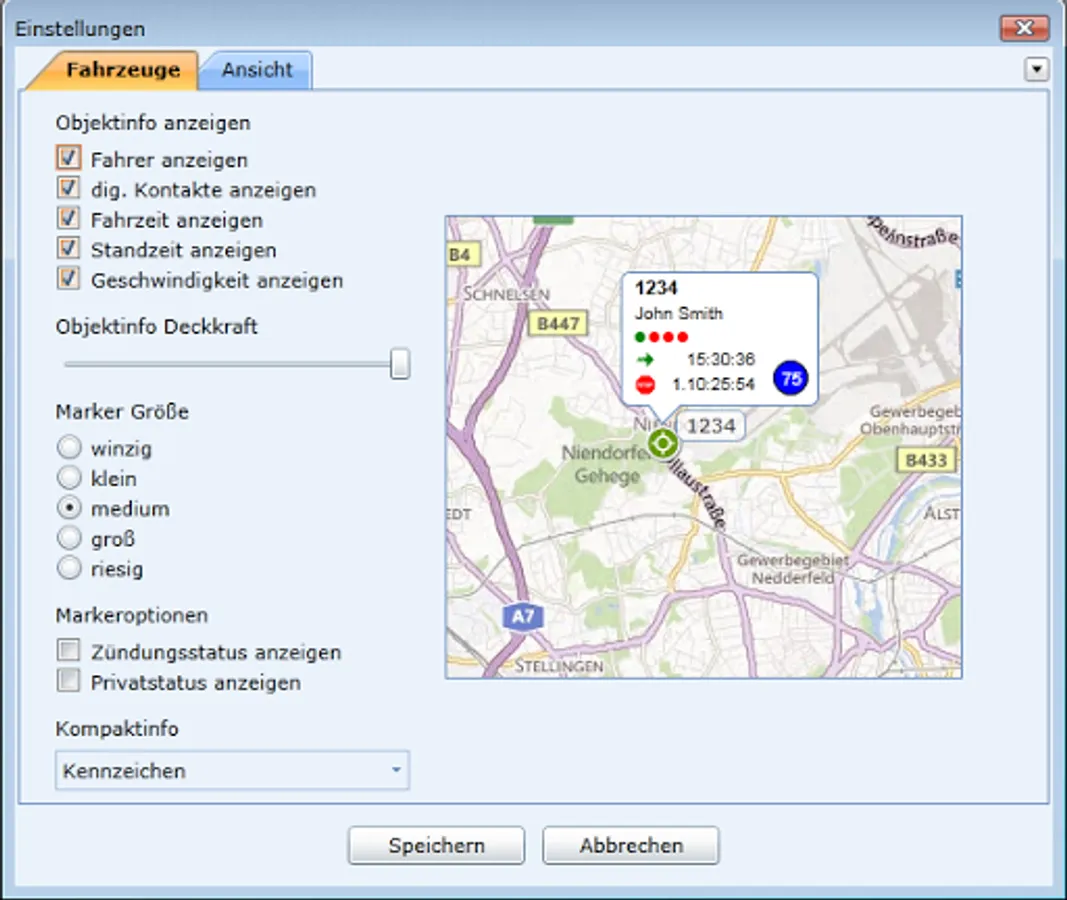The width and height of the screenshot is (1067, 900).
Task: Toggle Geschwindigkeit anzeigen checkbox
Action: point(68,279)
